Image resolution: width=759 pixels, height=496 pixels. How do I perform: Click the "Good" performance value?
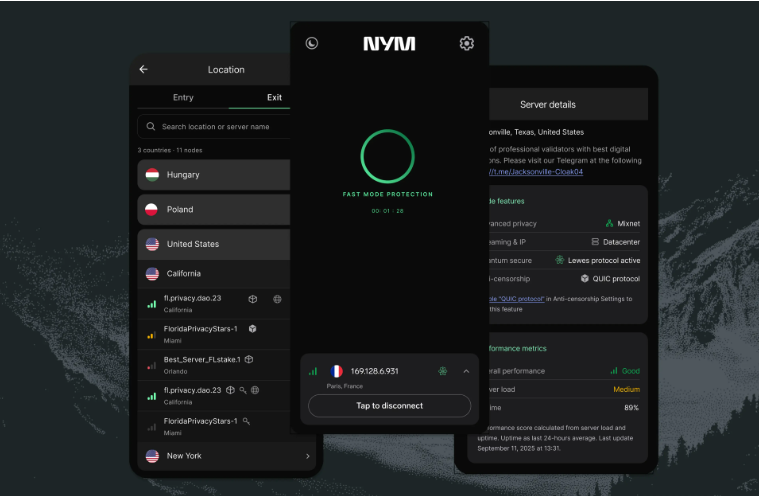pos(631,371)
